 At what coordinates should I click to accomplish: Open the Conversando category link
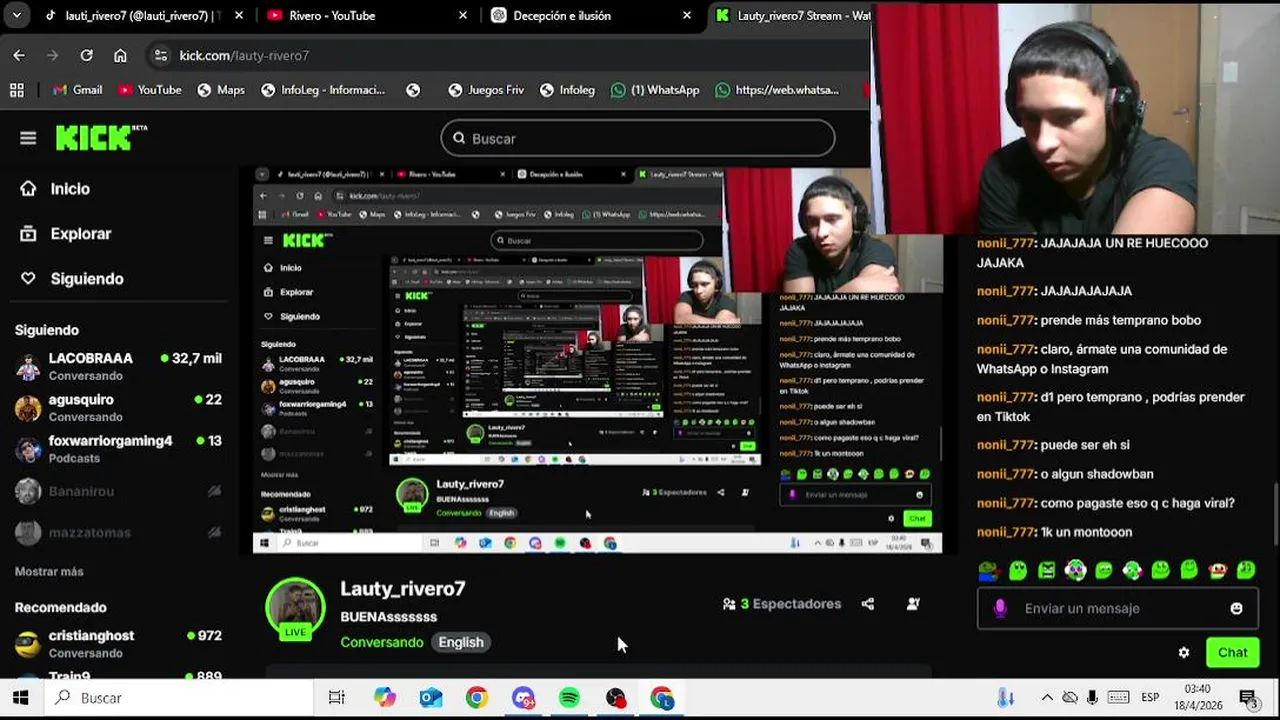click(382, 642)
